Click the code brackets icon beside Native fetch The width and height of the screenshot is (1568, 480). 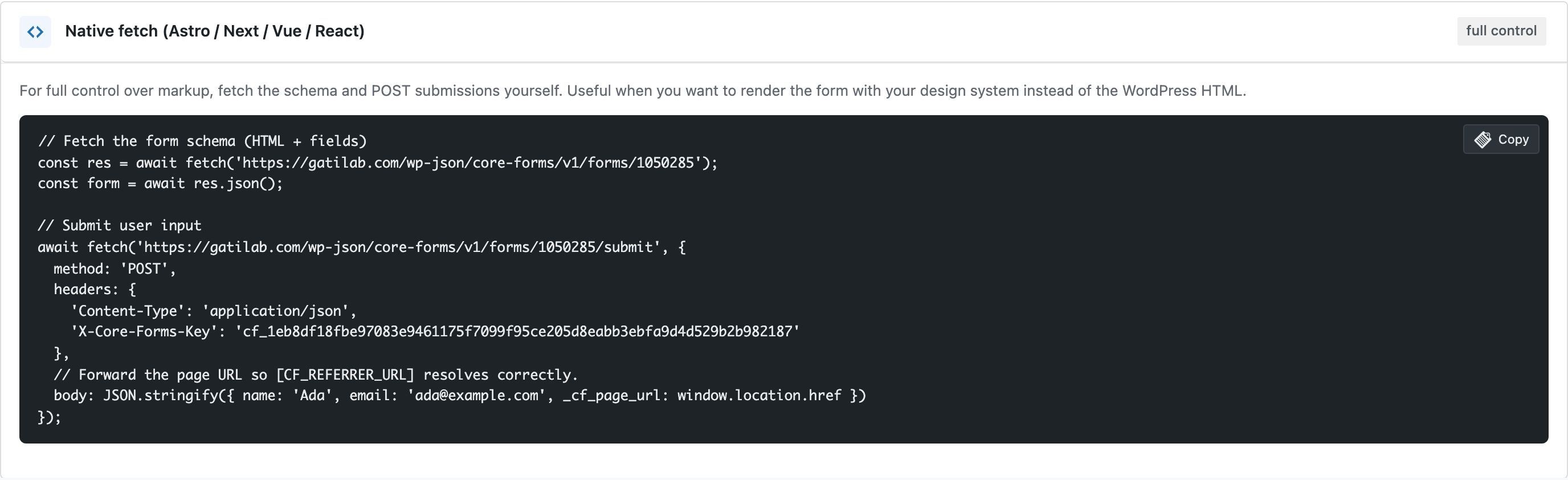point(35,32)
